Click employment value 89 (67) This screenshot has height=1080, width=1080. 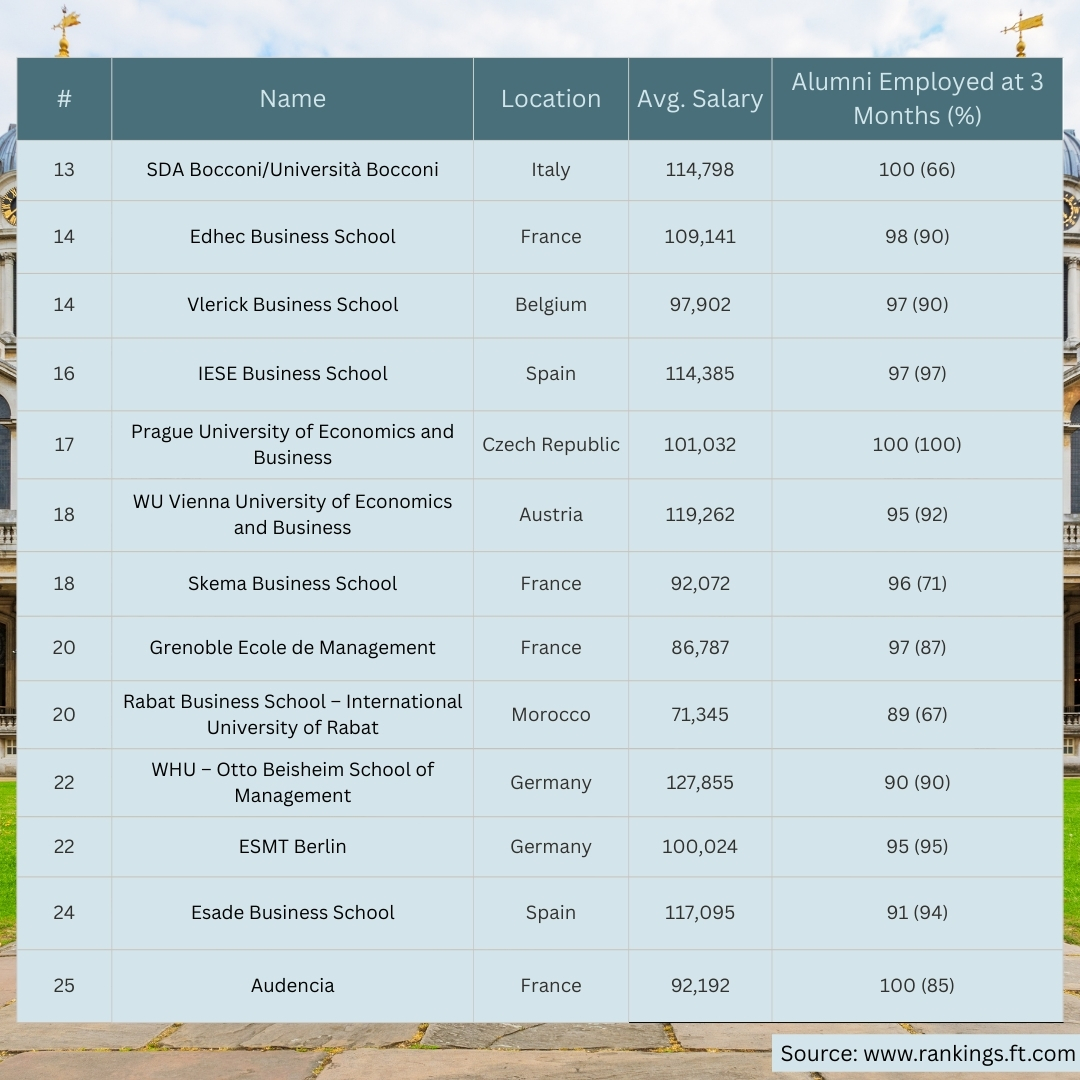[x=917, y=715]
